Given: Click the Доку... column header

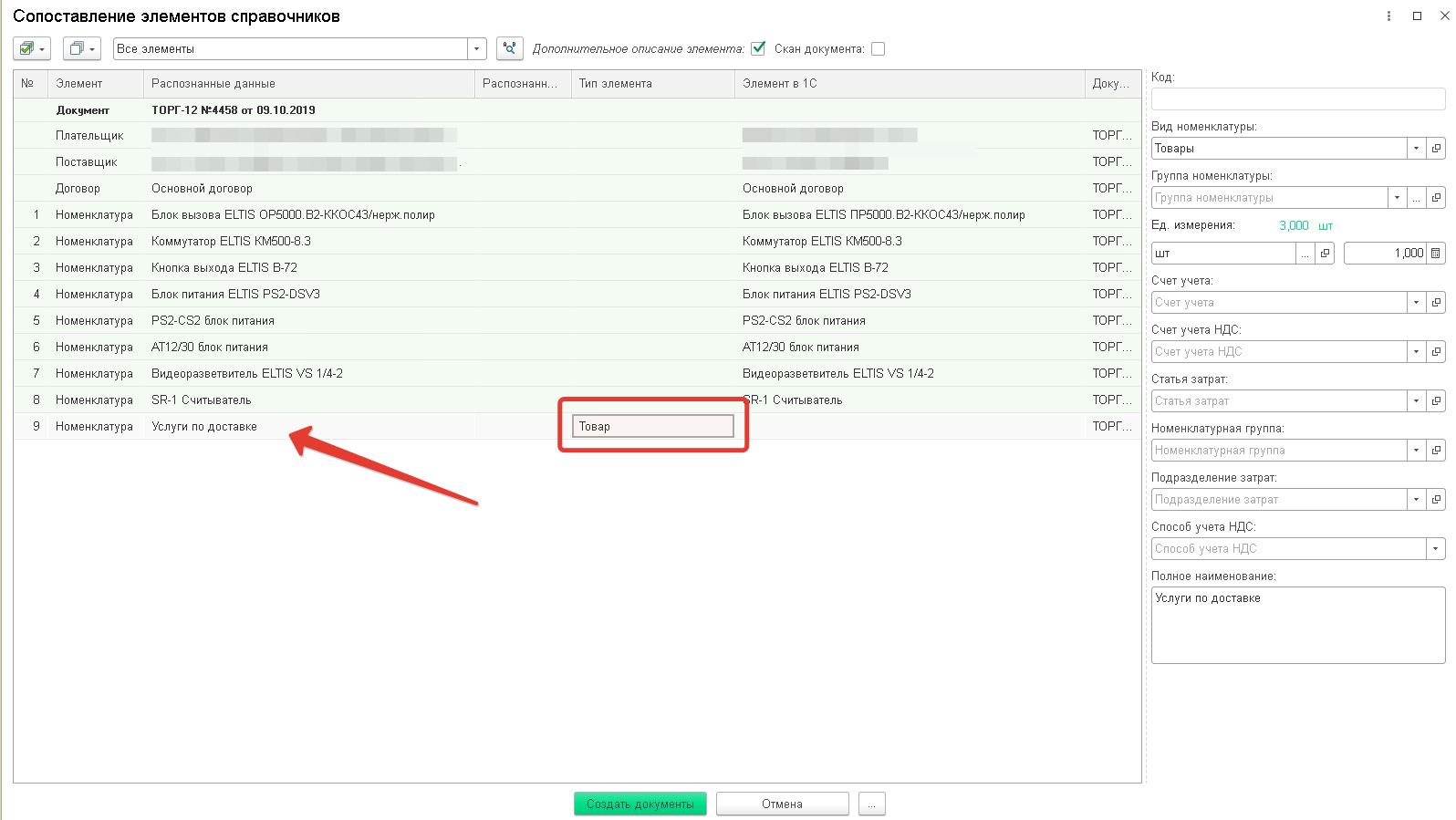Looking at the screenshot, I should 1113,83.
